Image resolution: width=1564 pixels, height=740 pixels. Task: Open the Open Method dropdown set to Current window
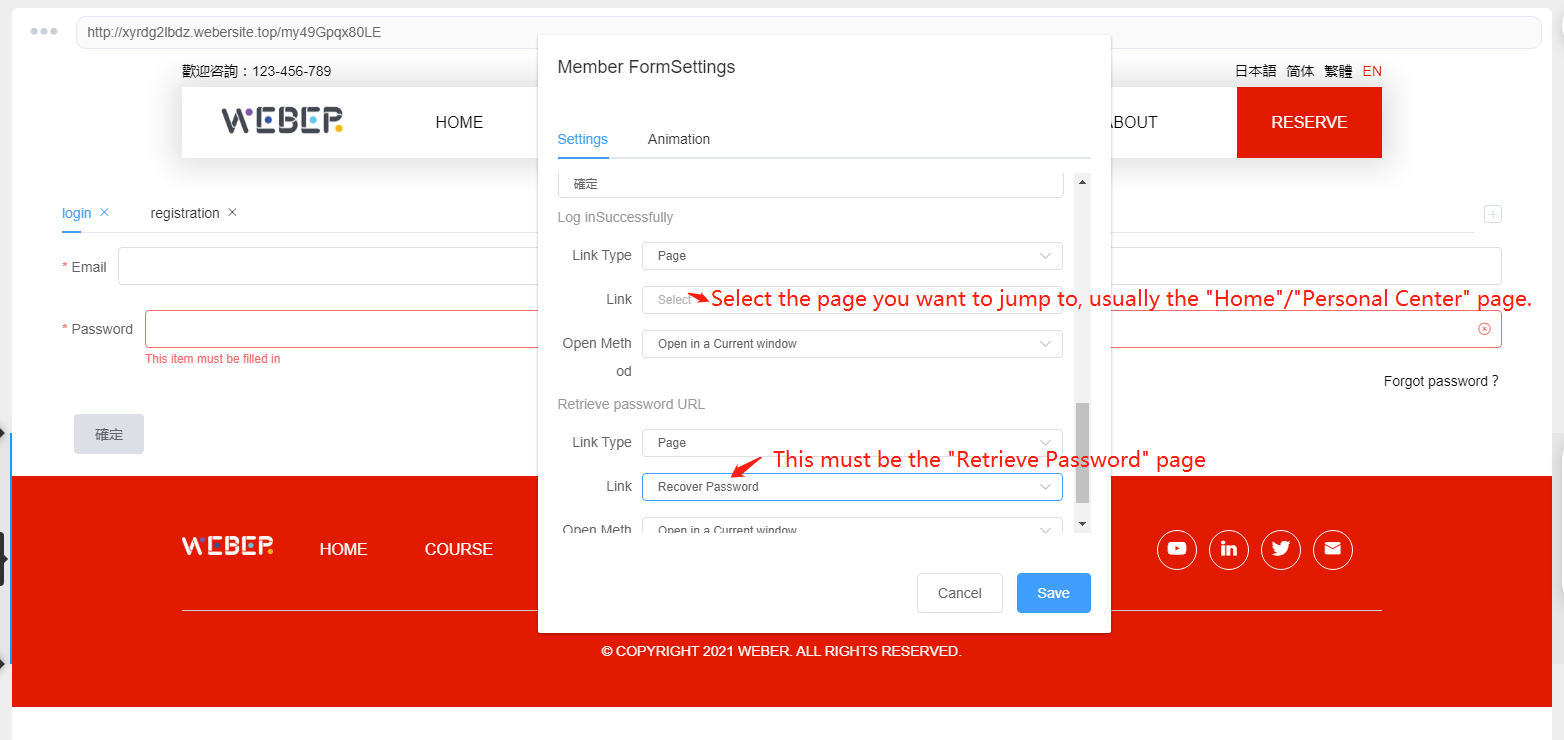(851, 344)
